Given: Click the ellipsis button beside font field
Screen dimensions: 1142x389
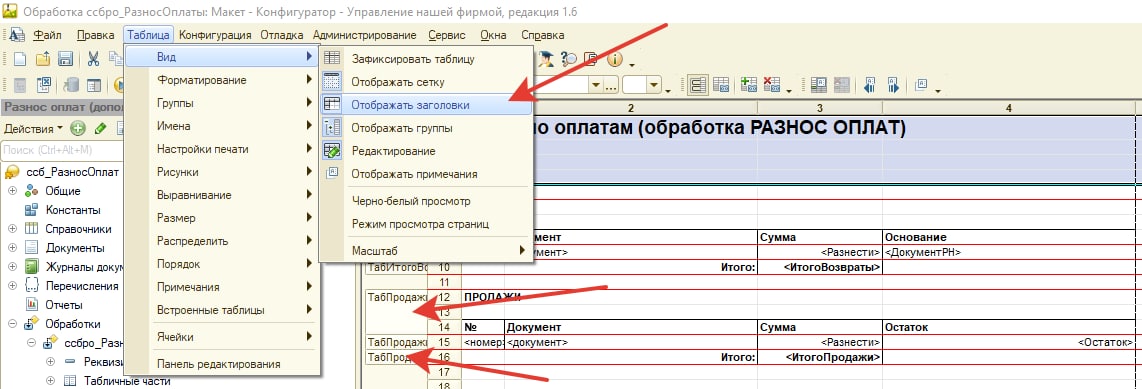Looking at the screenshot, I should 612,85.
